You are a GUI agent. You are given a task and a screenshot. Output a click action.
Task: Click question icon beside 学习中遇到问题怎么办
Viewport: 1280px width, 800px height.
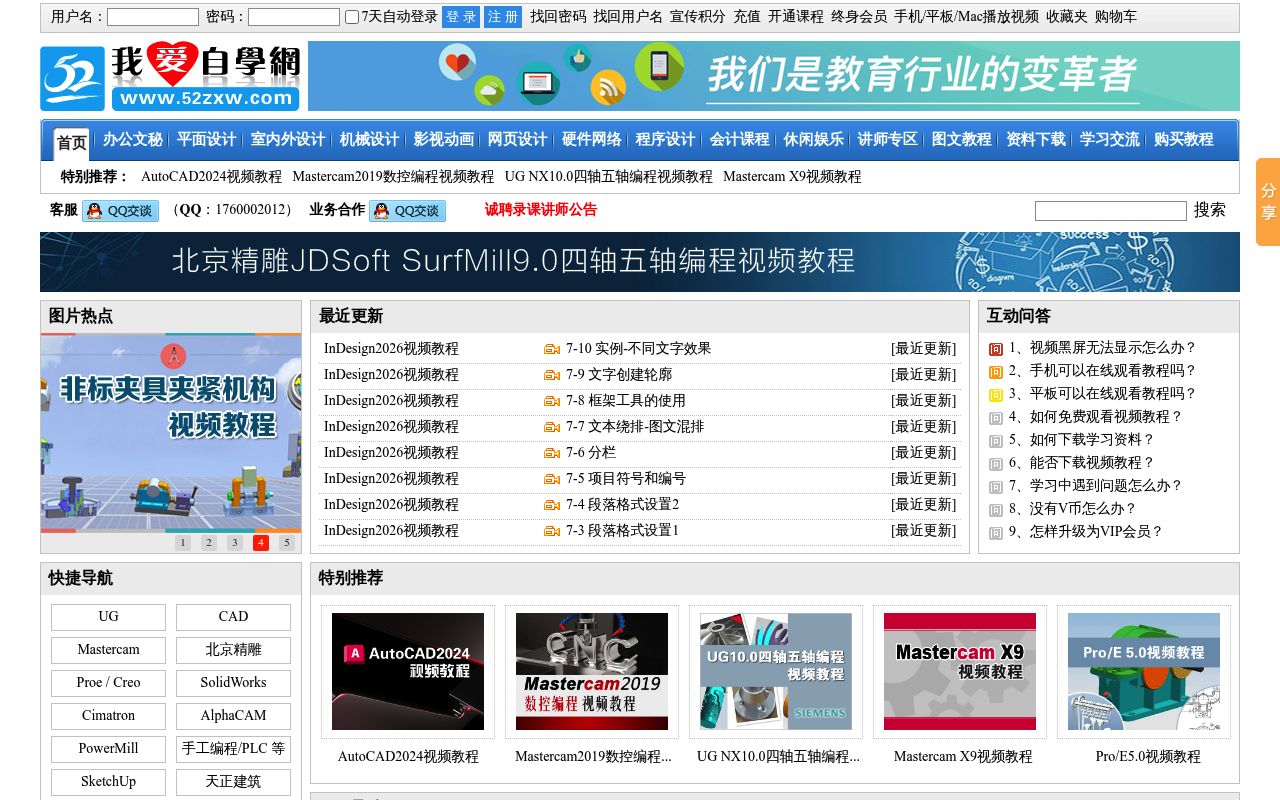(996, 487)
